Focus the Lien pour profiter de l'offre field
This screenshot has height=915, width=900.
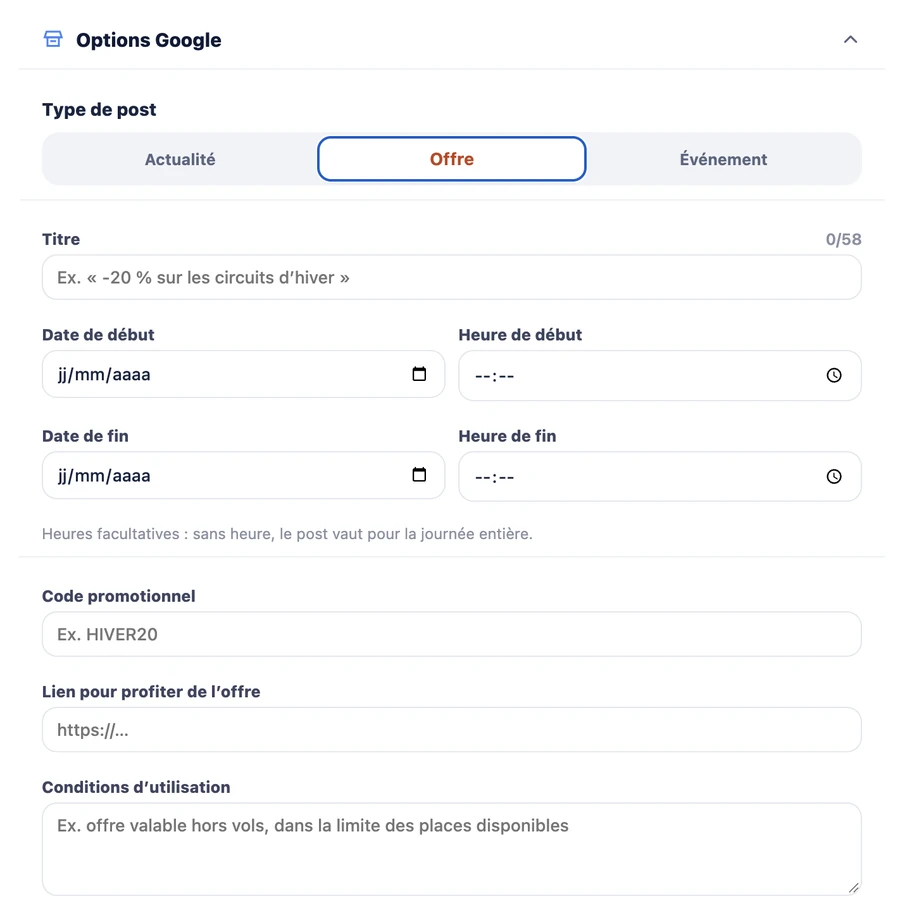point(452,730)
